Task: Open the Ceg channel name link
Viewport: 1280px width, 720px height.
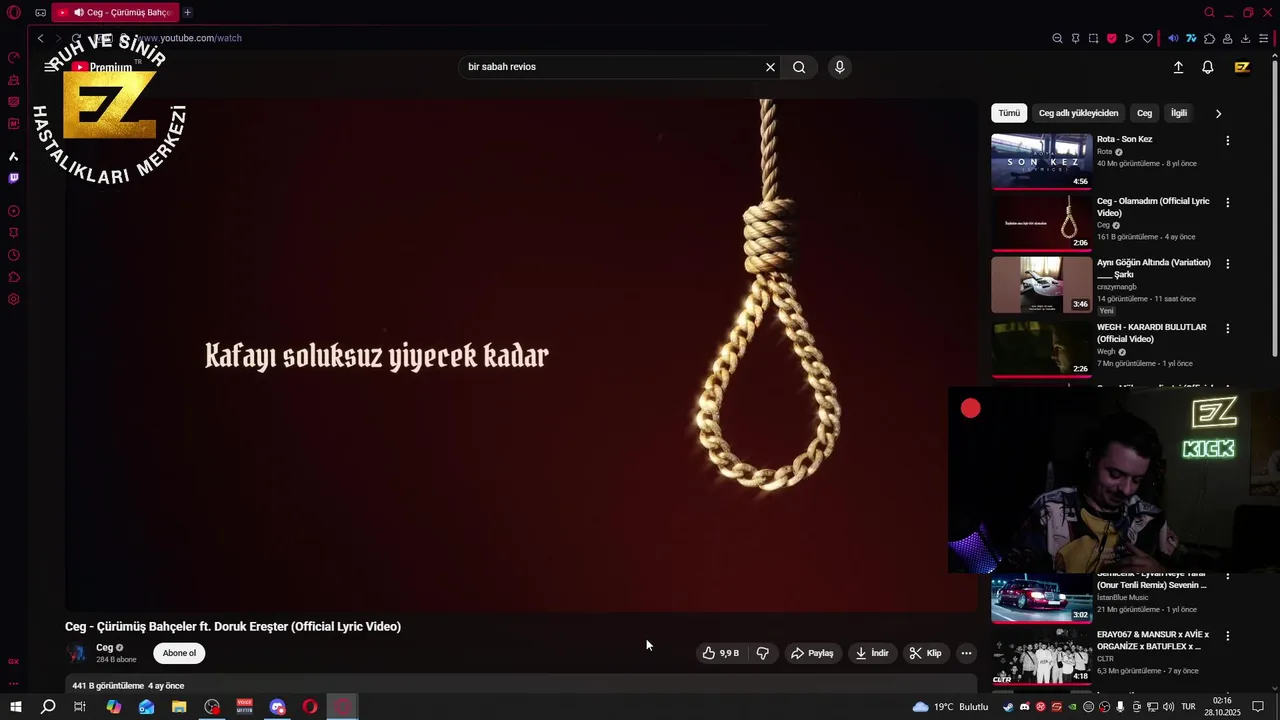Action: click(x=104, y=648)
